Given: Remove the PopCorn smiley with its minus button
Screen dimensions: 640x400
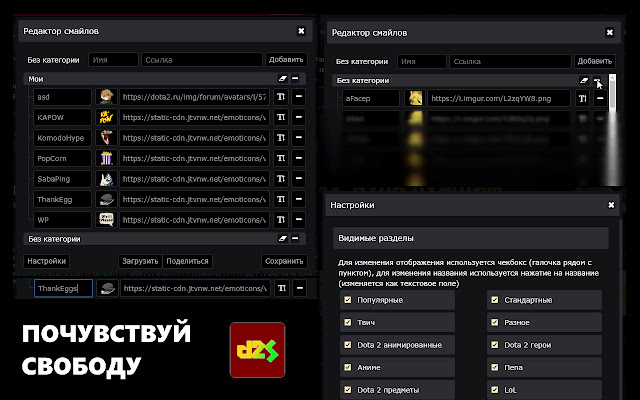Looking at the screenshot, I should point(299,158).
